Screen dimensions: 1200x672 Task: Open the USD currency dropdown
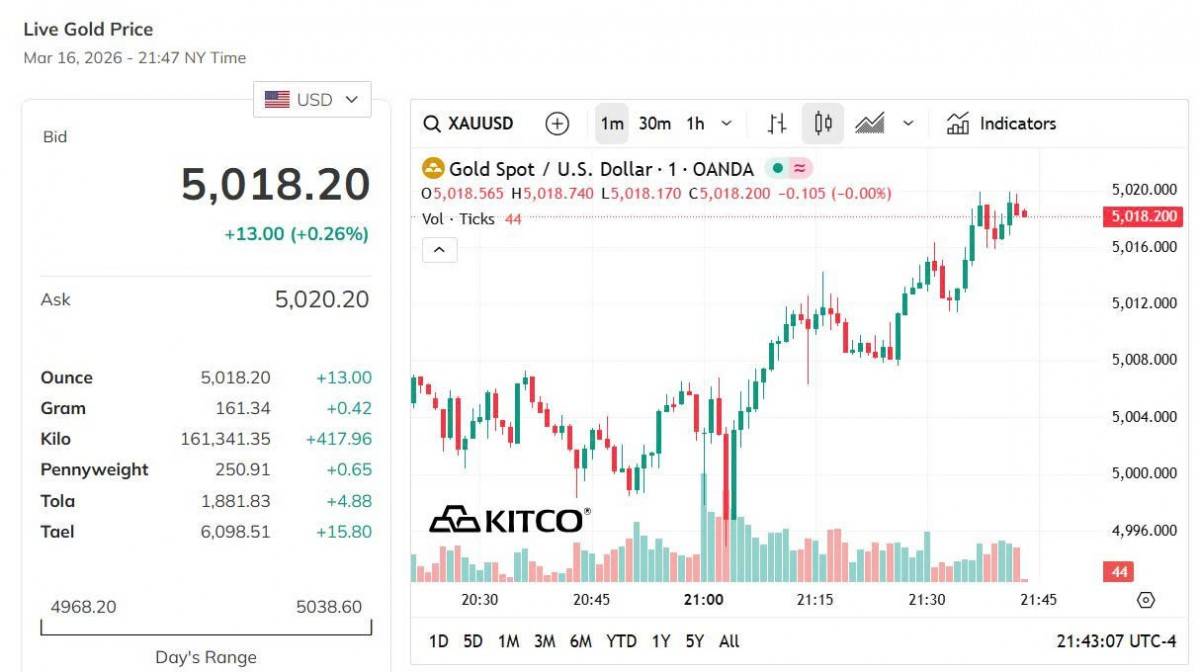[x=312, y=100]
